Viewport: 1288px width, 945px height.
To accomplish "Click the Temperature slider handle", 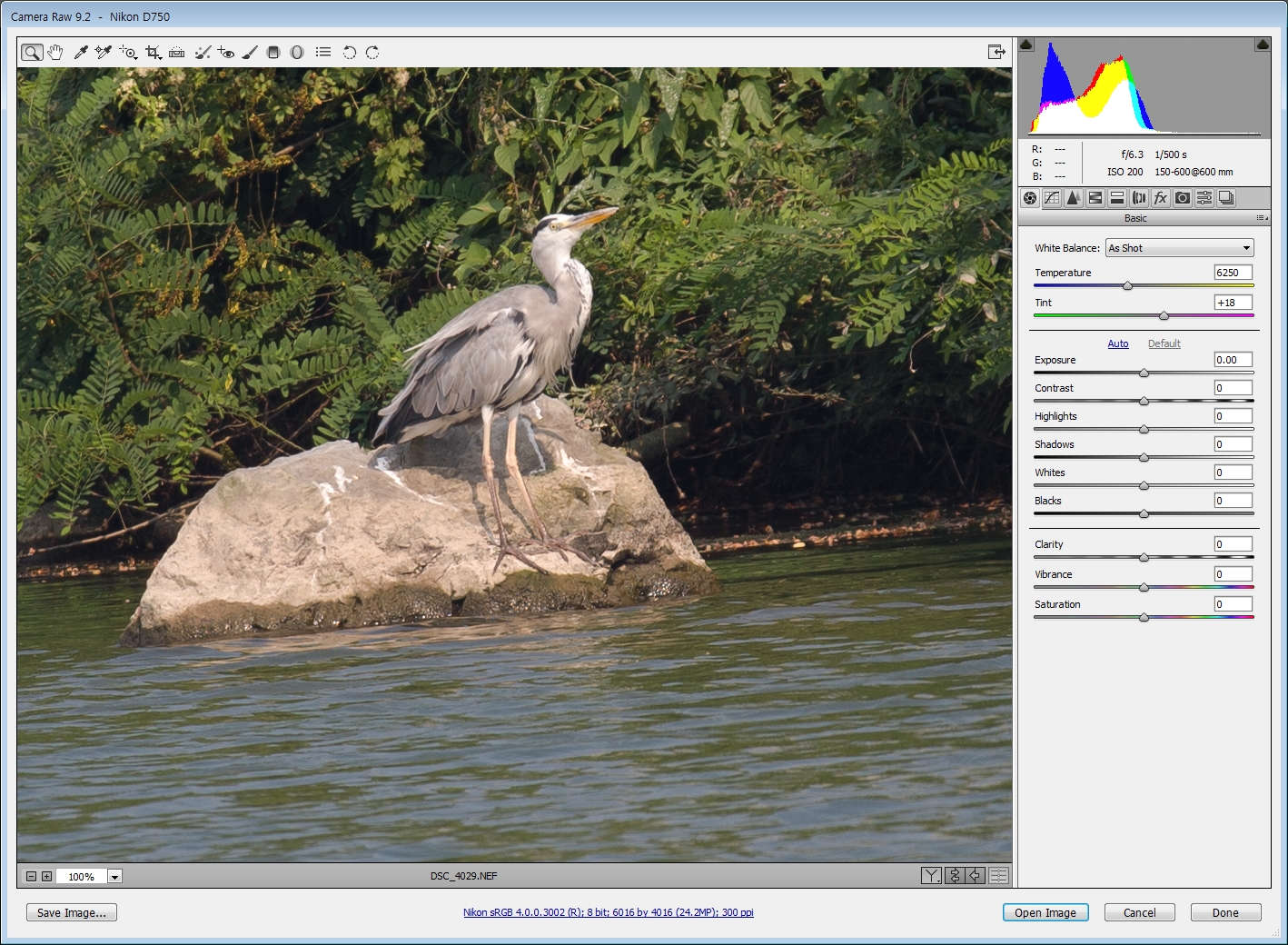I will point(1127,286).
